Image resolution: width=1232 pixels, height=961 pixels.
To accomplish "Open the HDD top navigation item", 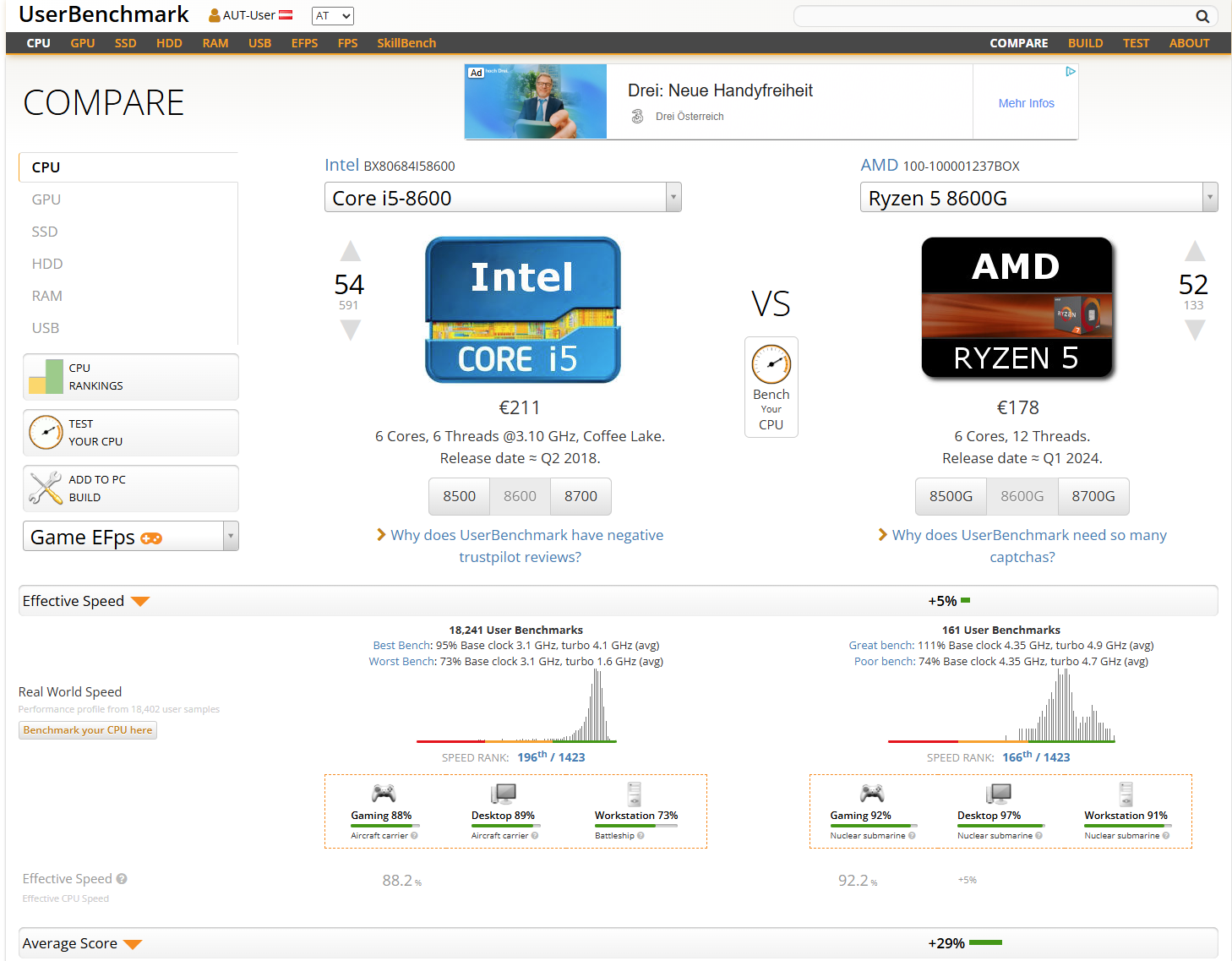I will (x=169, y=43).
